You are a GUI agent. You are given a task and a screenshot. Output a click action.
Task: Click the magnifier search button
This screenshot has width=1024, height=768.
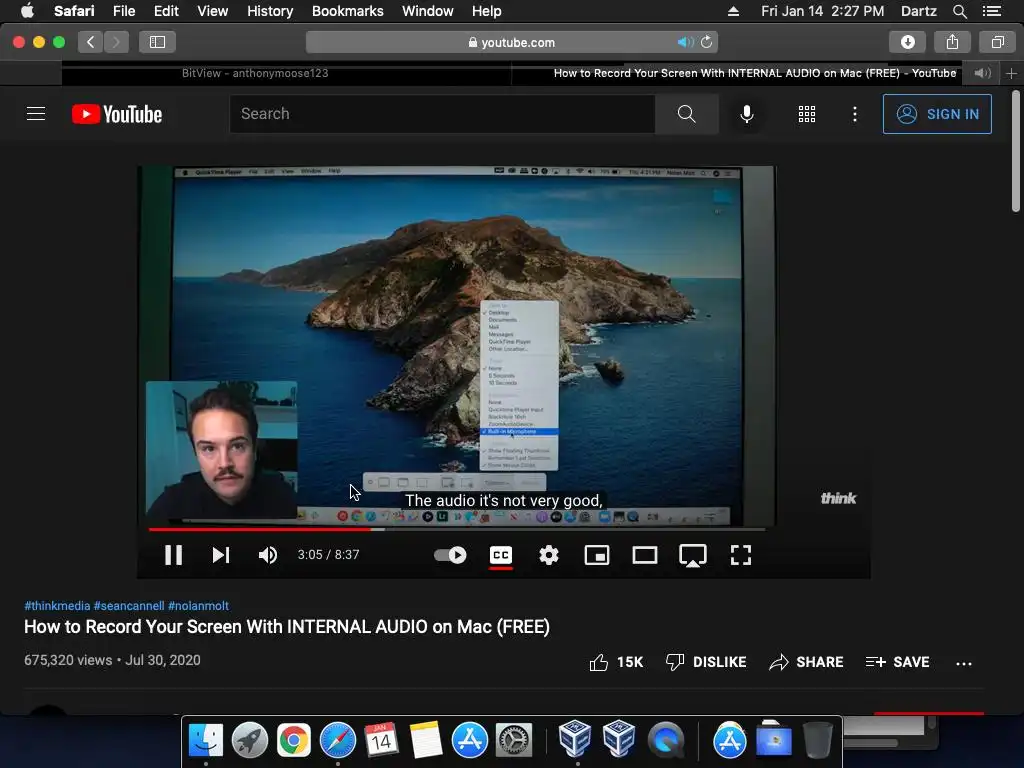[686, 114]
